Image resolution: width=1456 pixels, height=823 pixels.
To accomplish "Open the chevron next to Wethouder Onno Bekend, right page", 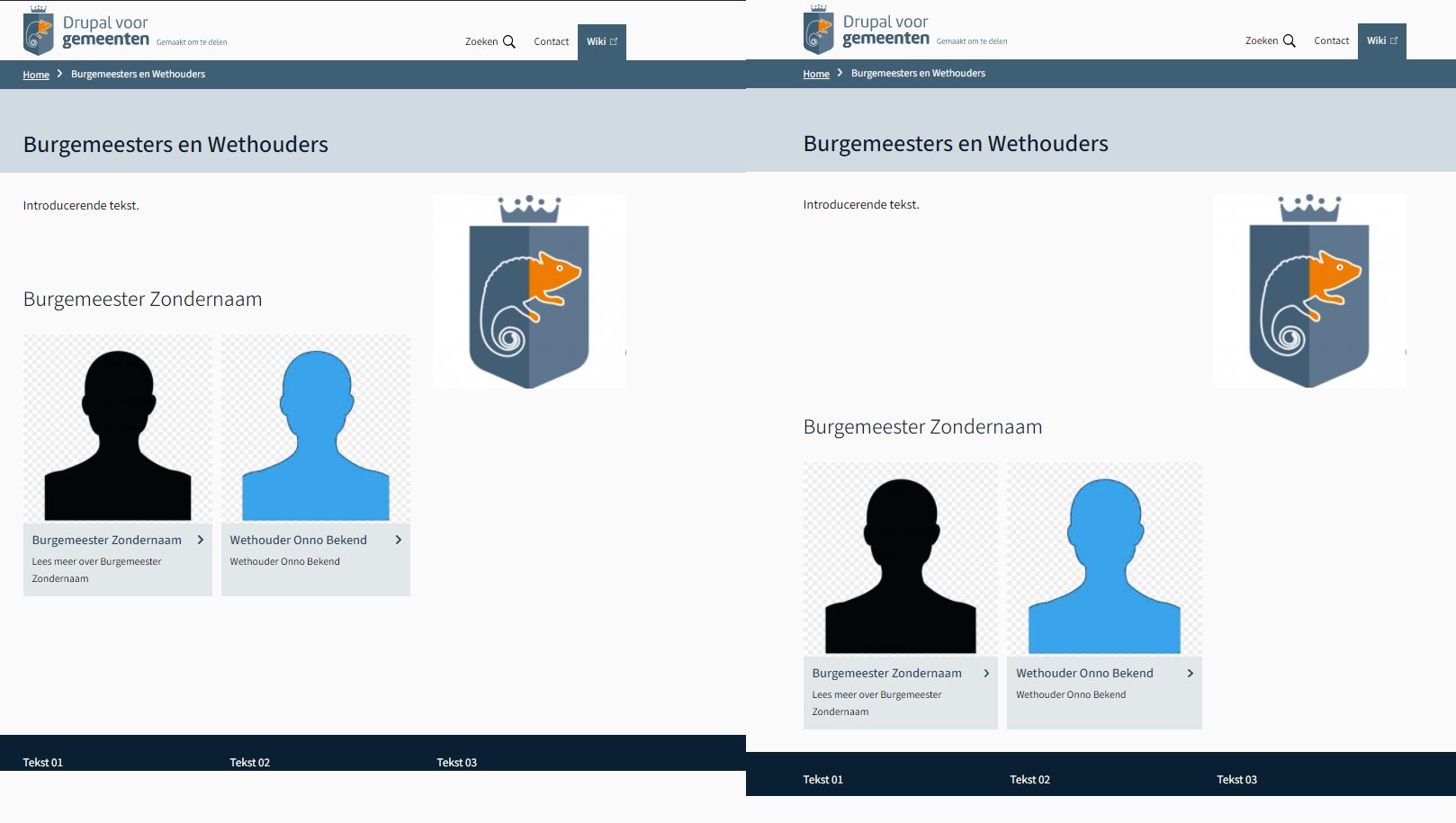I will coord(1191,673).
